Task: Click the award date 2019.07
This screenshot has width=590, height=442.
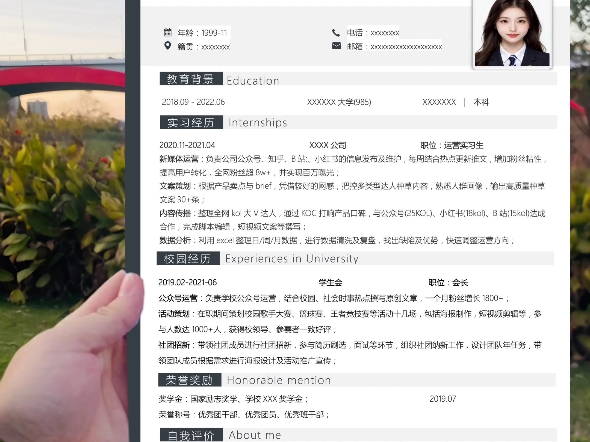Action: pyautogui.click(x=443, y=399)
